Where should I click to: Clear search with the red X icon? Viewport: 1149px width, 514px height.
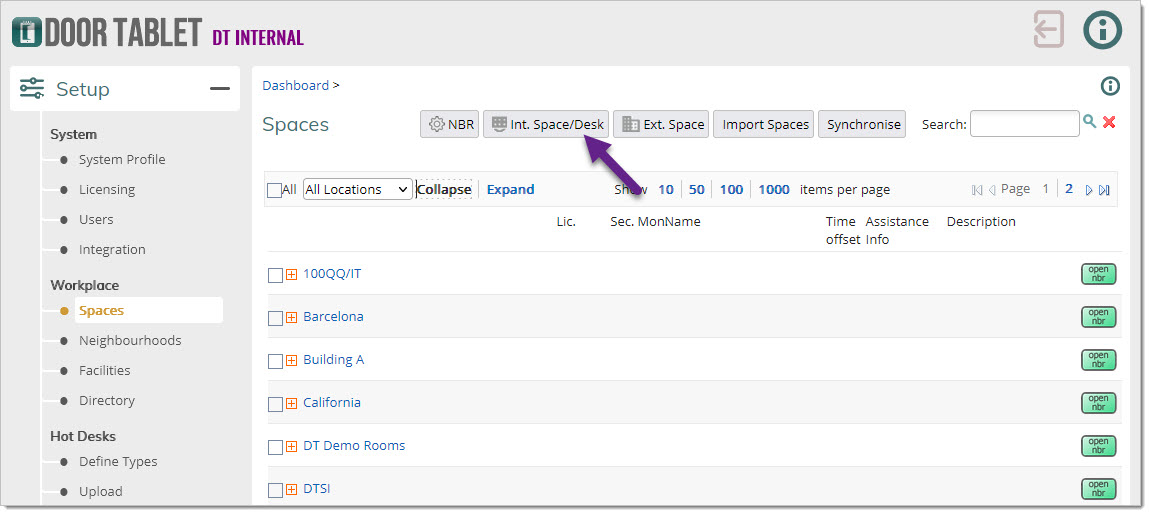tap(1109, 122)
